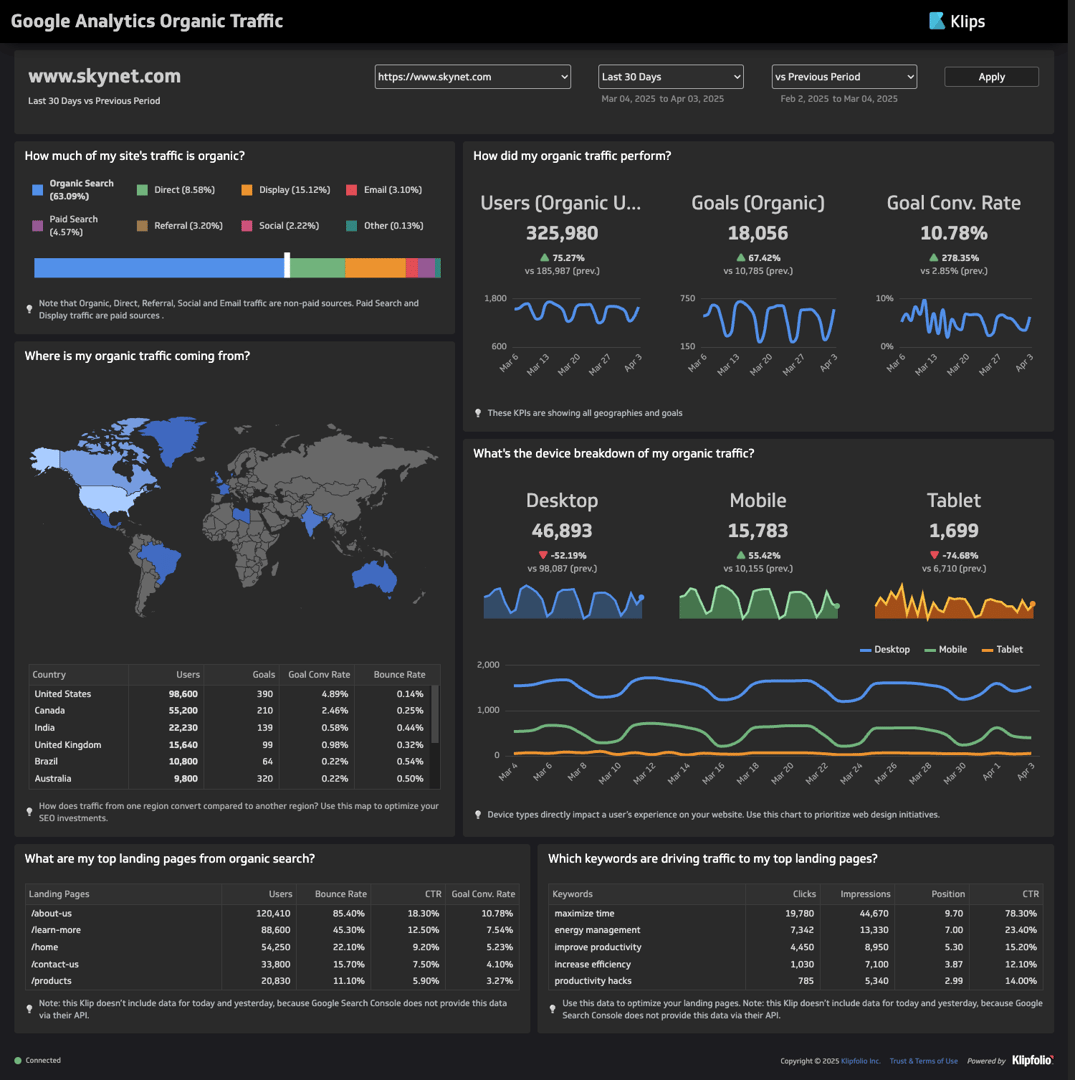Toggle the Desktop series in the device chart legend

pyautogui.click(x=885, y=649)
